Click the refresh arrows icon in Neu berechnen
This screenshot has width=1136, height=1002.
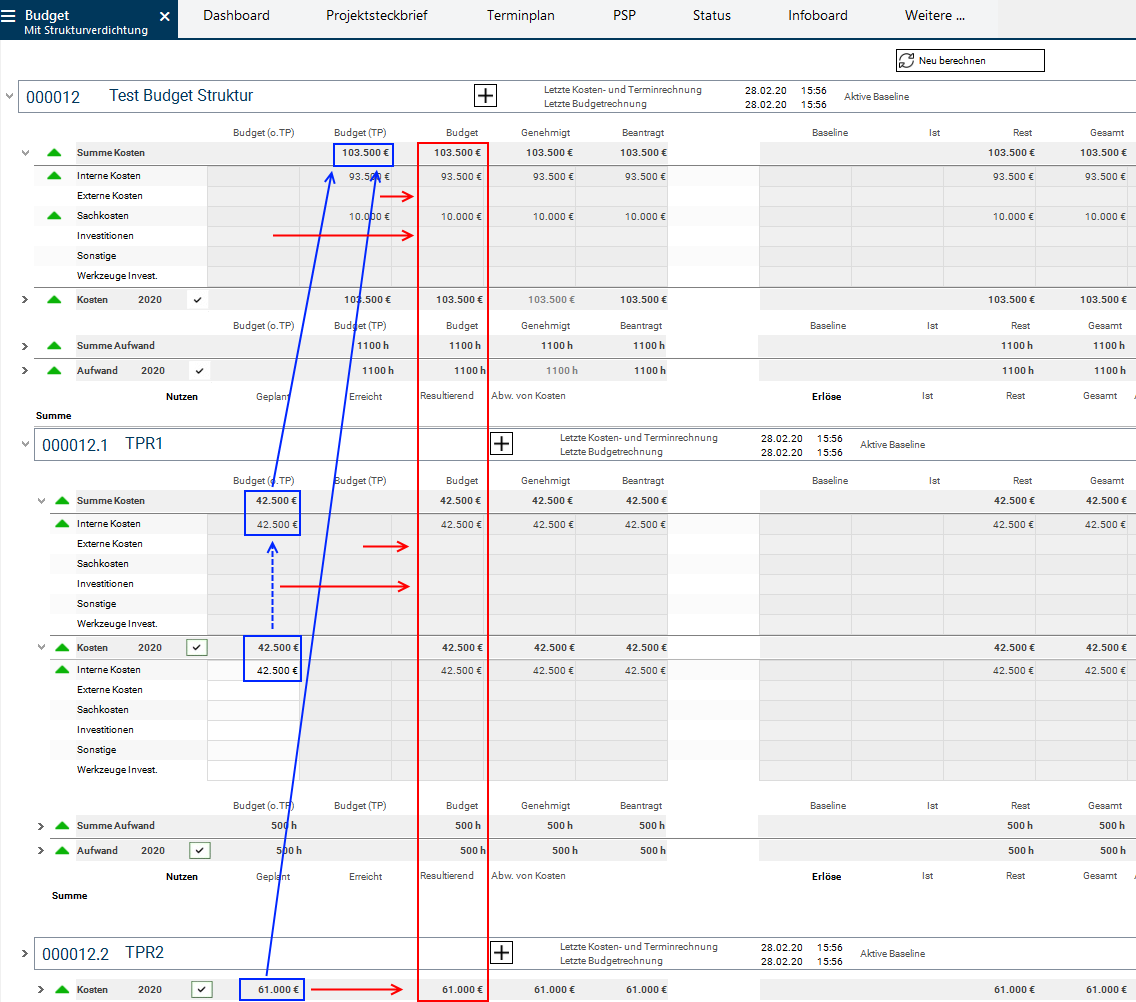coord(906,61)
